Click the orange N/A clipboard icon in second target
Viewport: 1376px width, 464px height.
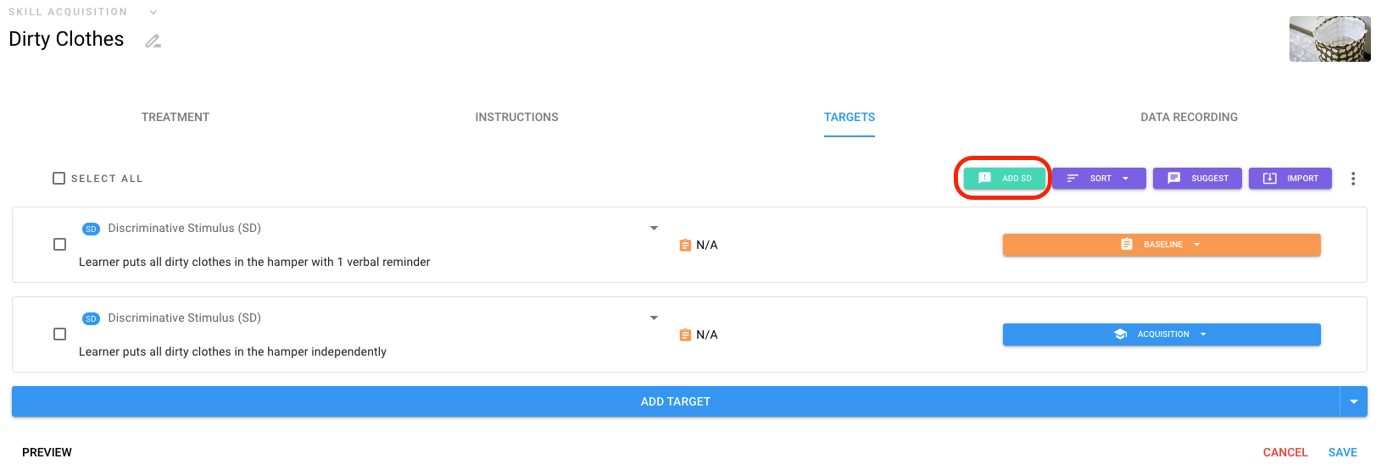pyautogui.click(x=685, y=335)
